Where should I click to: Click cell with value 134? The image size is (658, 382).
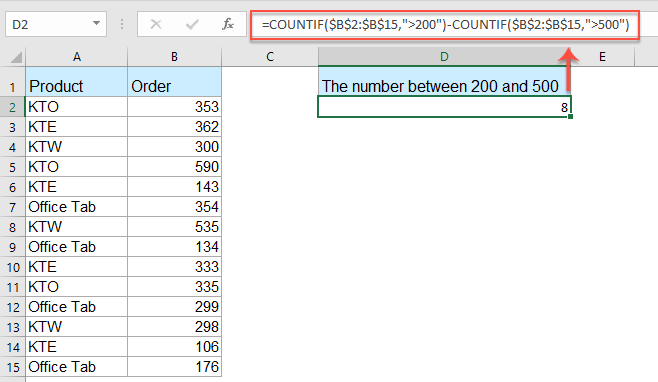pos(174,247)
